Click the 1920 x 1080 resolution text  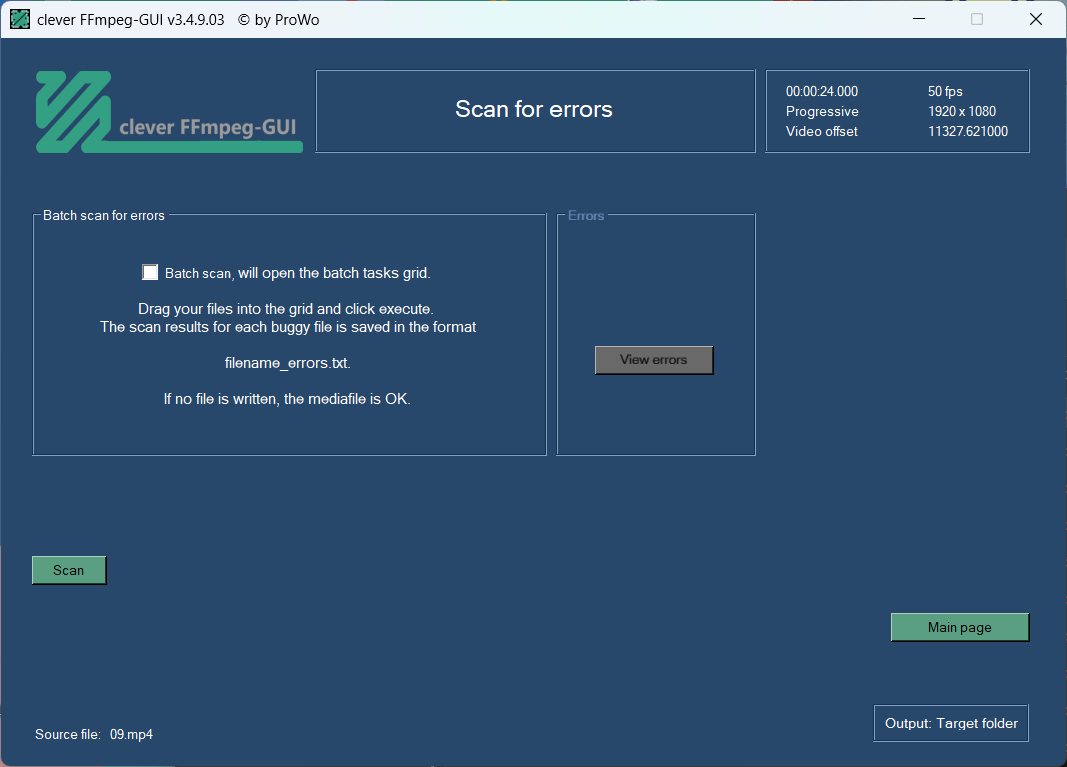tap(962, 112)
